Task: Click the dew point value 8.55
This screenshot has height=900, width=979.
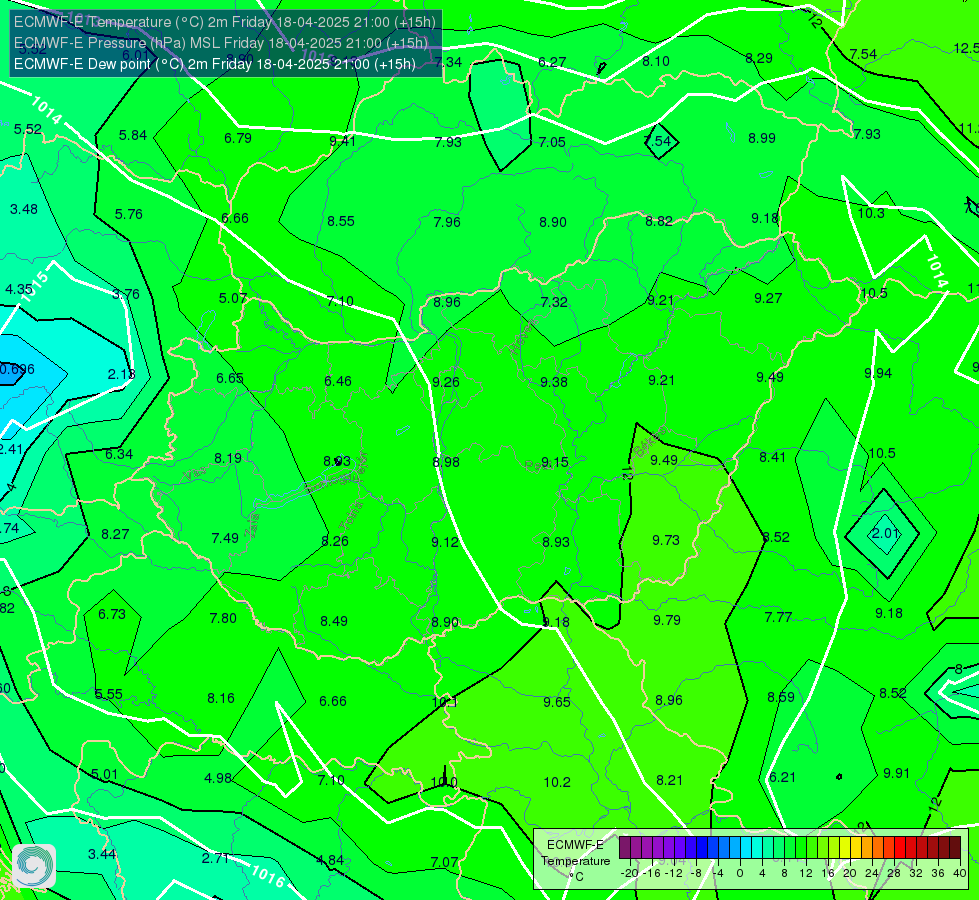Action: tap(341, 221)
